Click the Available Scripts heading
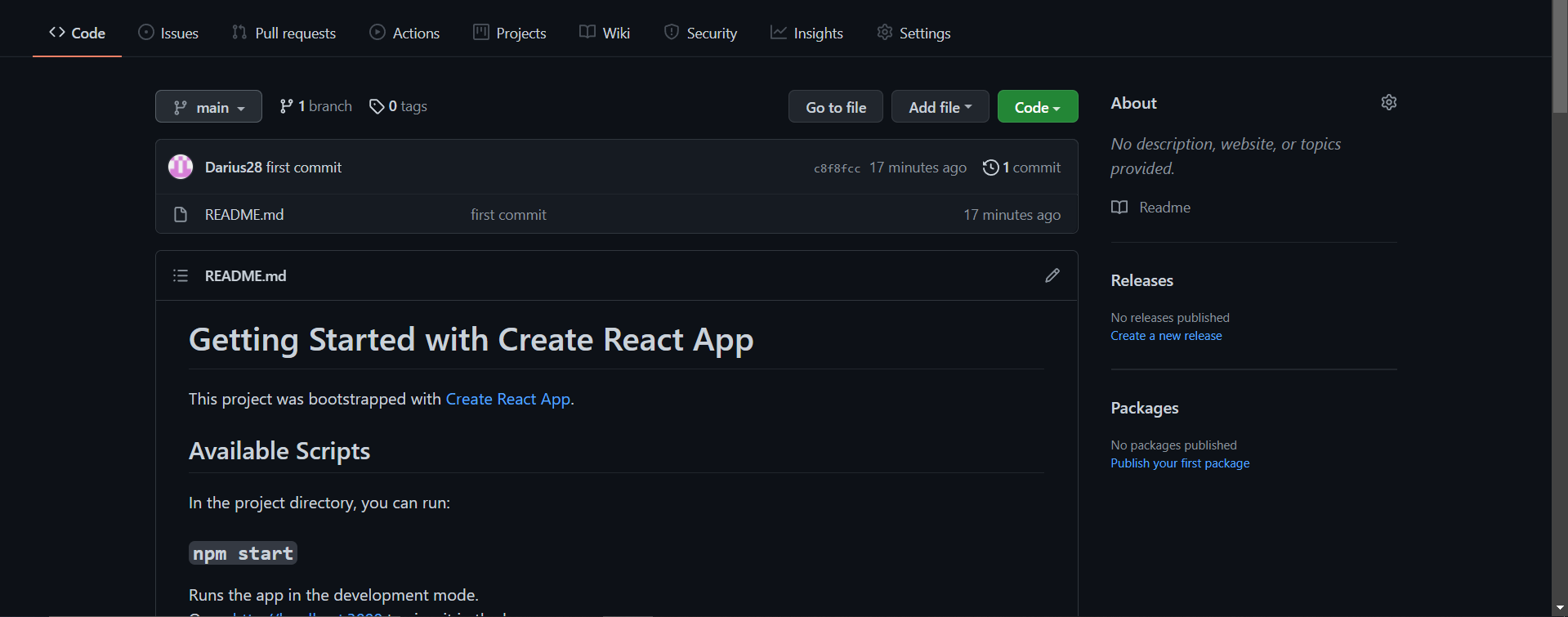This screenshot has width=1568, height=617. click(x=279, y=451)
